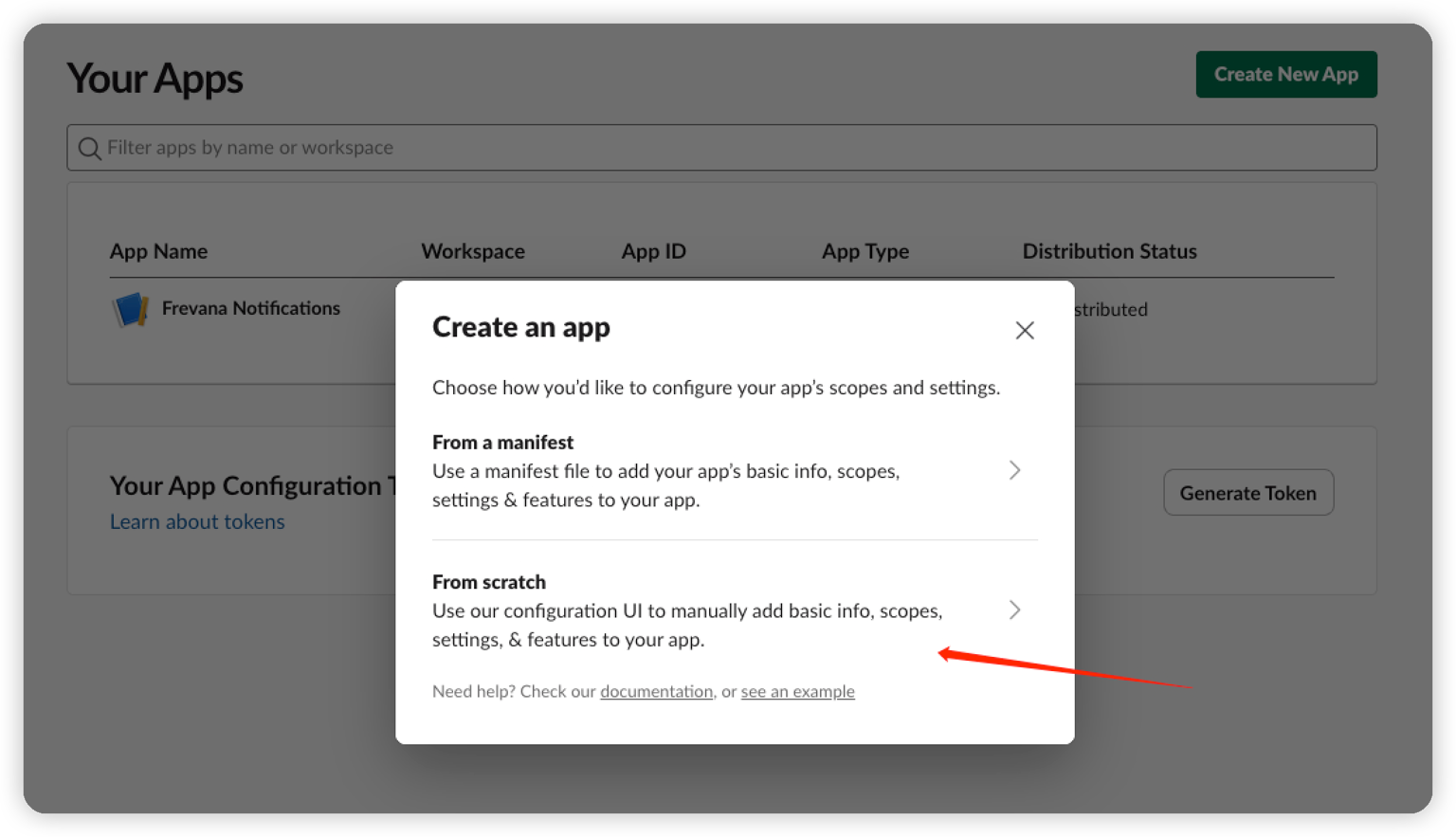Open the Frevana Notifications app icon
Image resolution: width=1456 pixels, height=837 pixels.
pos(130,309)
